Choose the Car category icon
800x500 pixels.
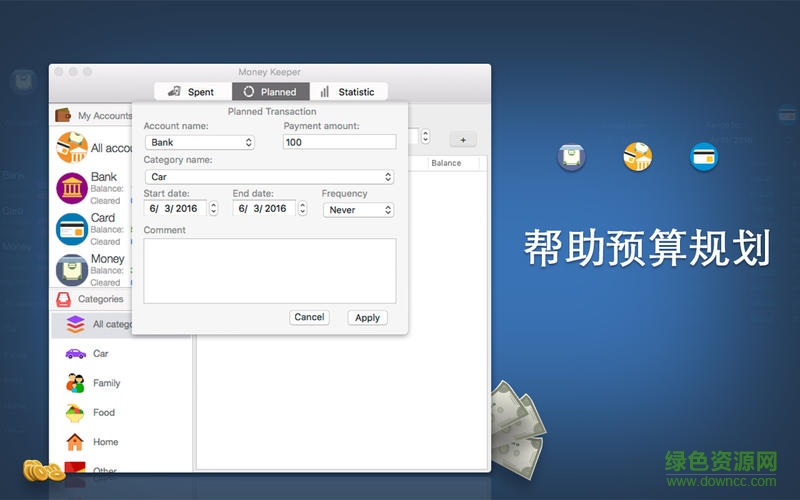point(76,353)
